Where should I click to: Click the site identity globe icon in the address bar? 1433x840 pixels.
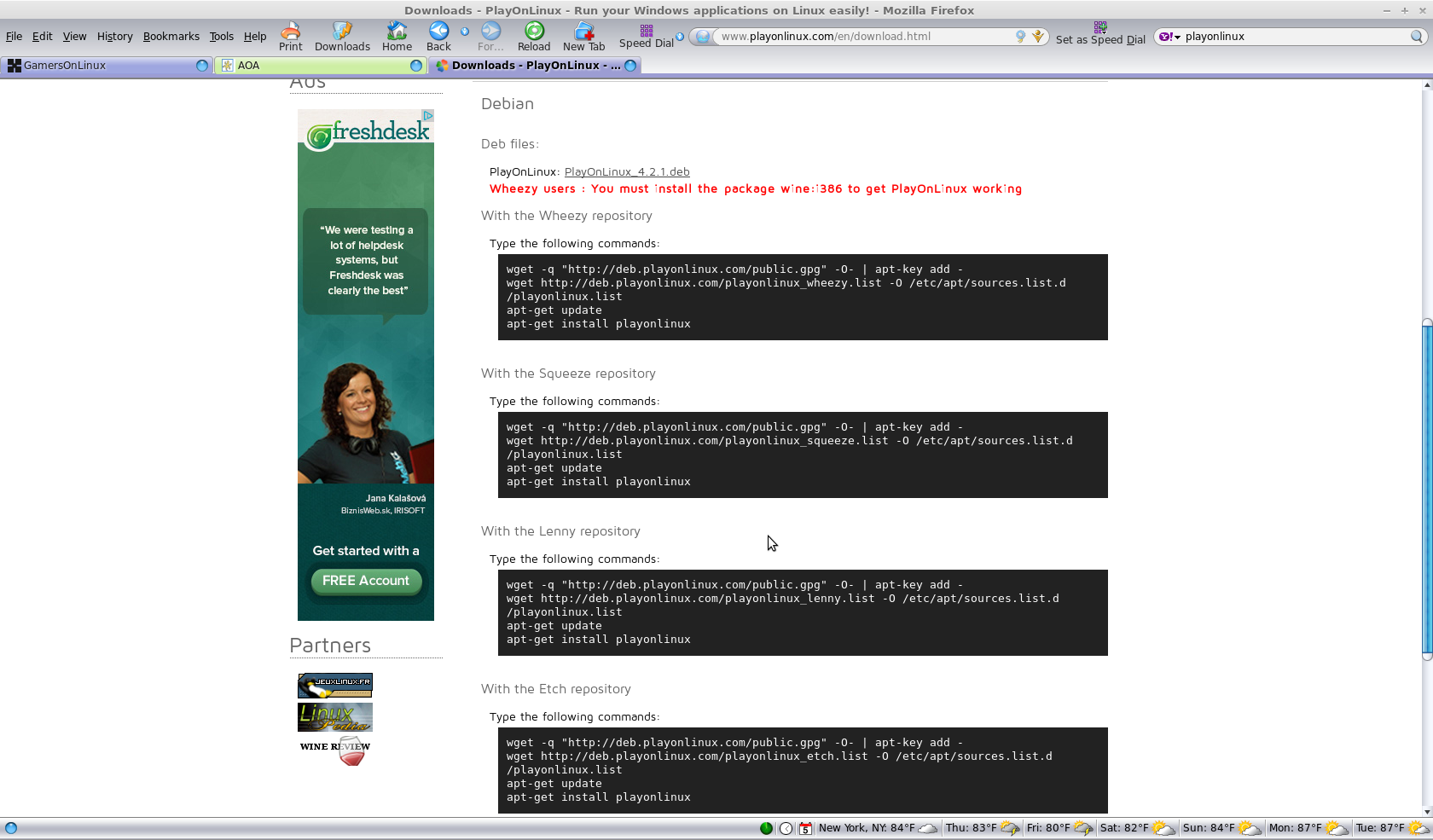pyautogui.click(x=703, y=37)
